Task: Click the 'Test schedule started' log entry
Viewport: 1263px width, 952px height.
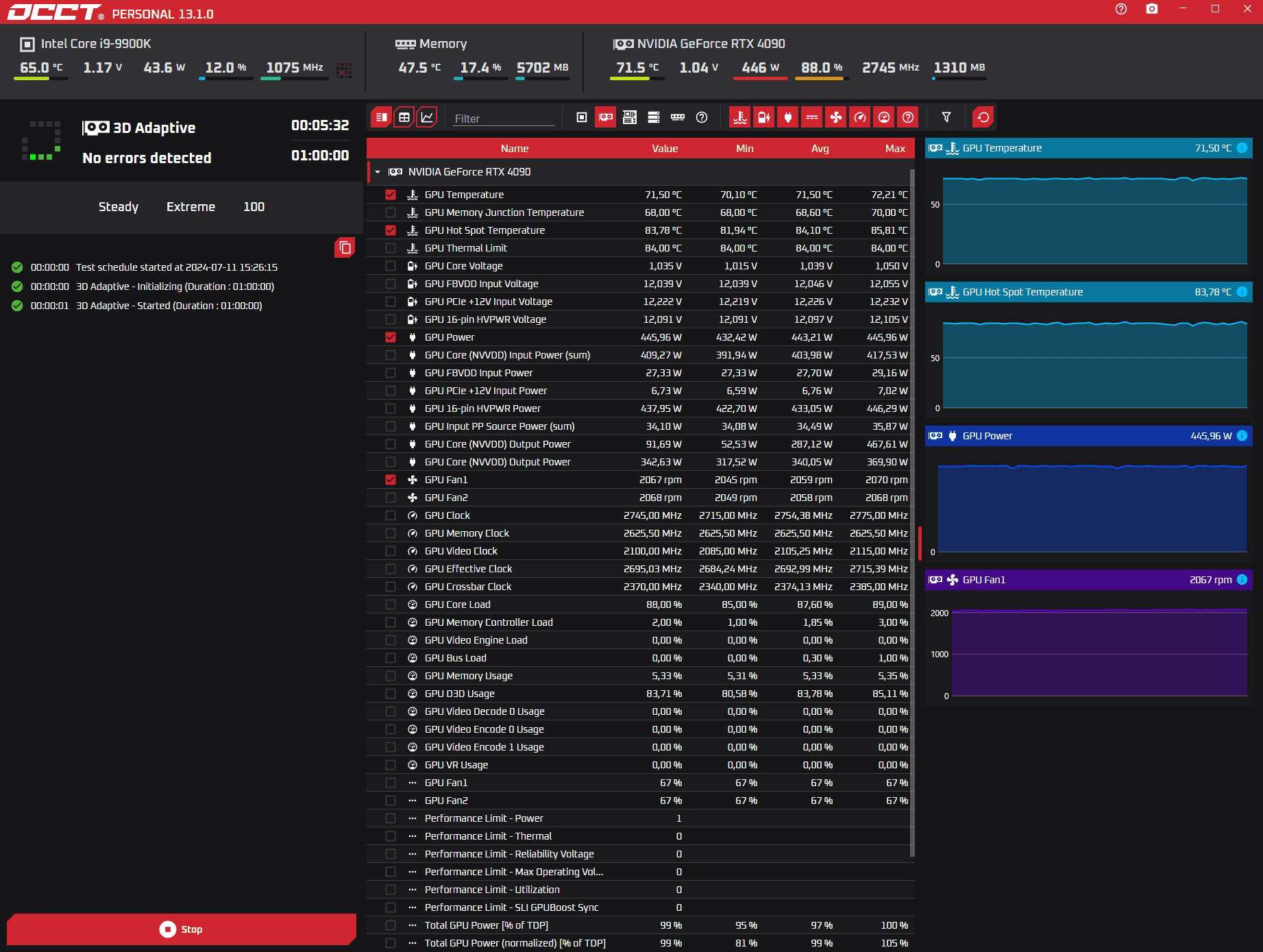Action: (x=177, y=267)
